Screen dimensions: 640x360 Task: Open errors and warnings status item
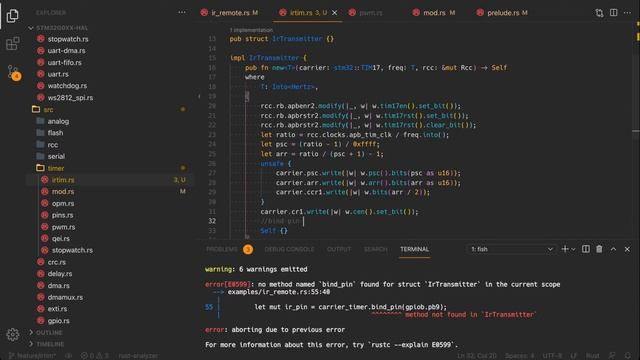tap(95, 356)
